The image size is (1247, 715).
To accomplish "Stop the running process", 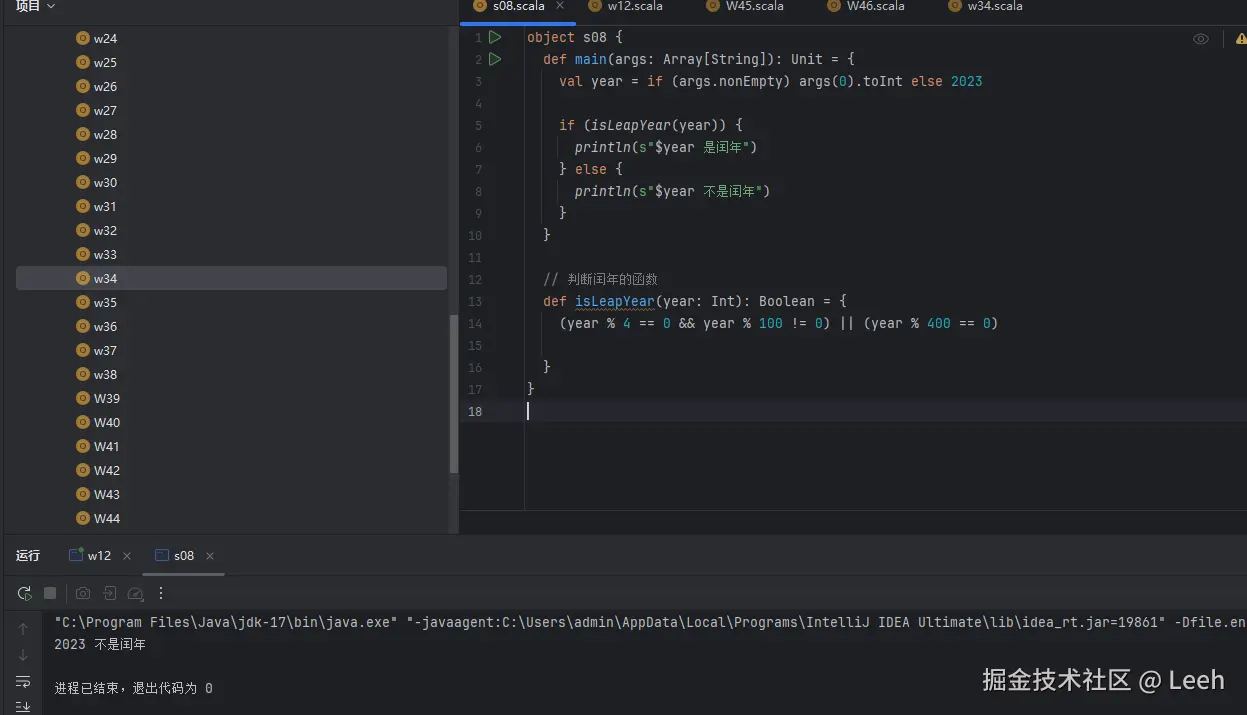I will click(50, 593).
